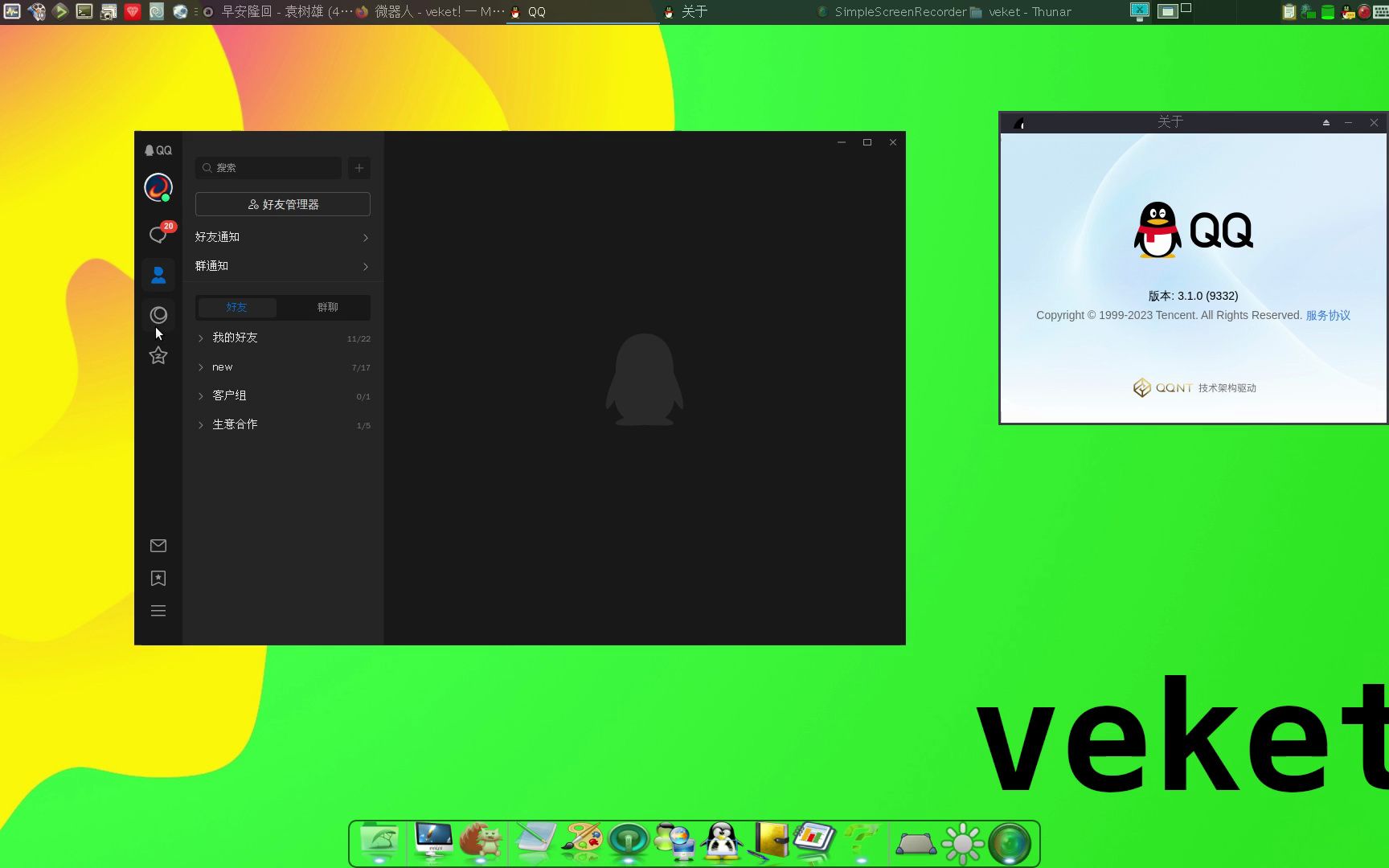Minimize the QQ main window
This screenshot has width=1389, height=868.
click(x=842, y=142)
